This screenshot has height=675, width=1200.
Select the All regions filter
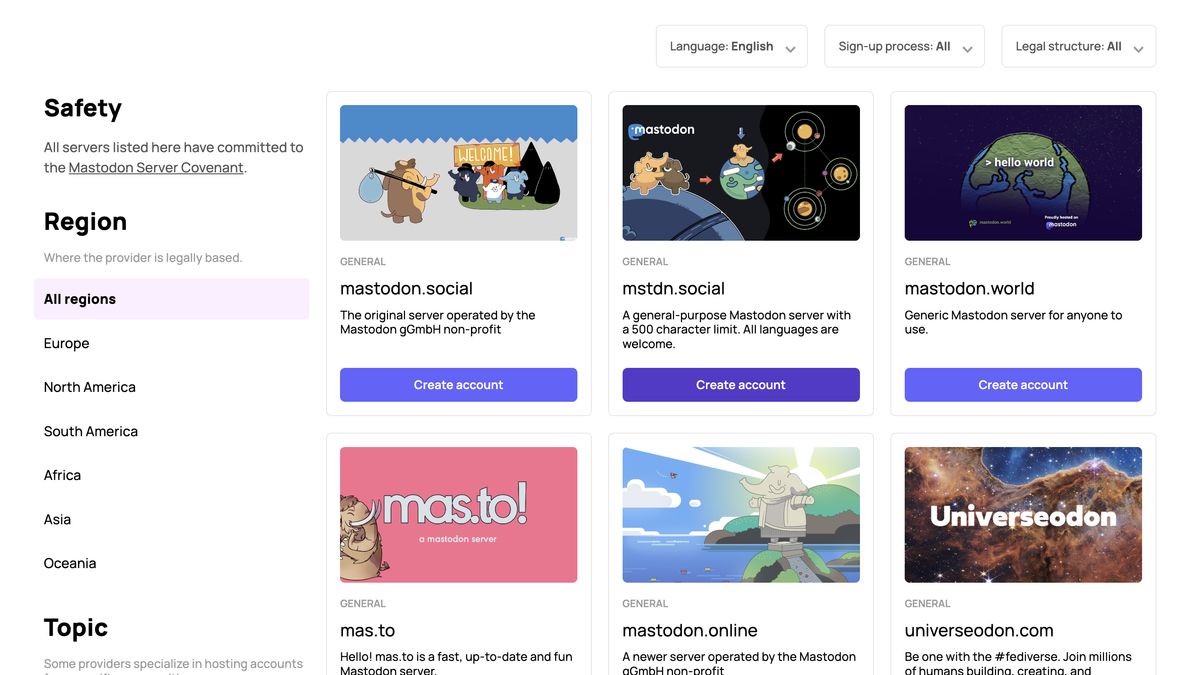tap(79, 298)
